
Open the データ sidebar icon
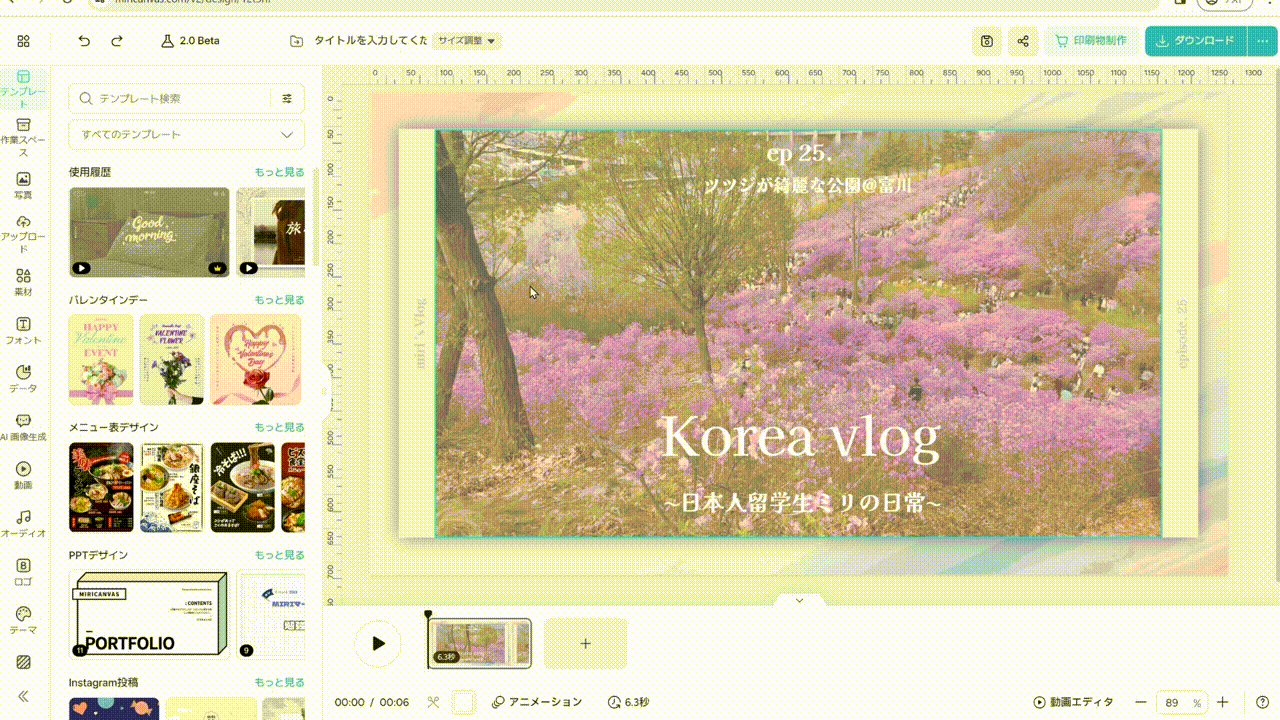click(23, 379)
